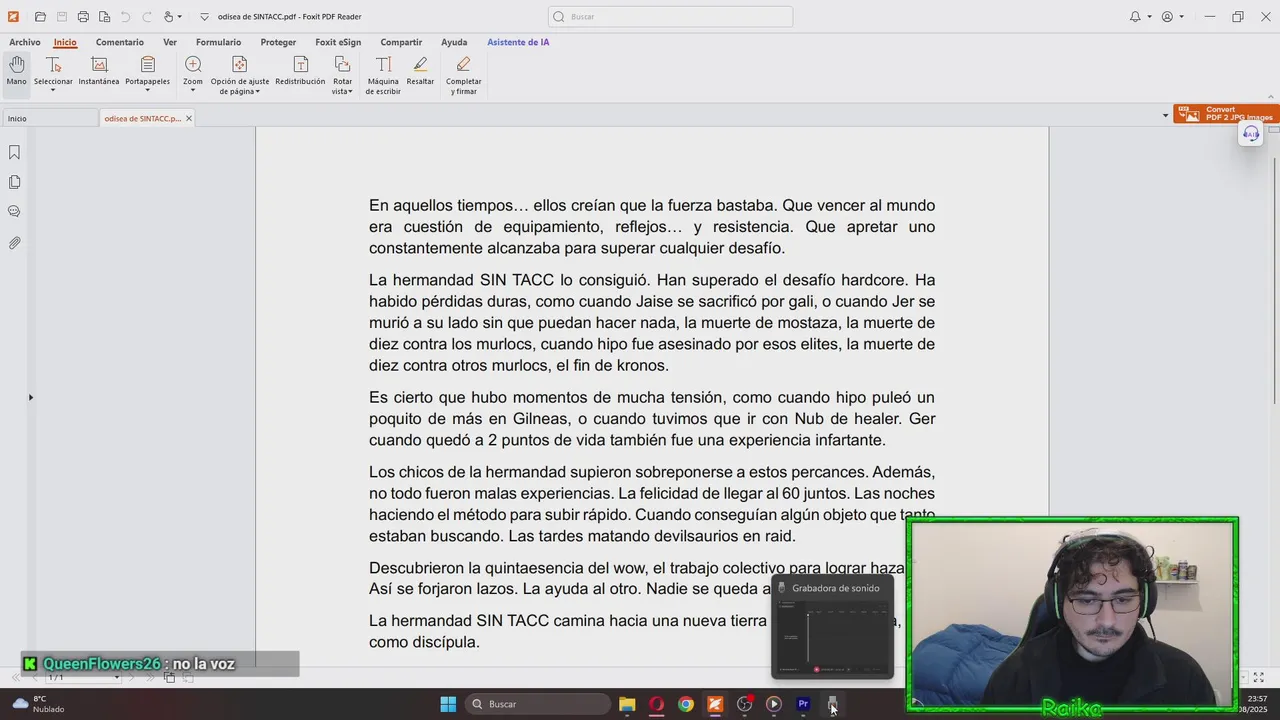The width and height of the screenshot is (1280, 720).
Task: Click the Undo arrow in title bar
Action: tap(125, 17)
